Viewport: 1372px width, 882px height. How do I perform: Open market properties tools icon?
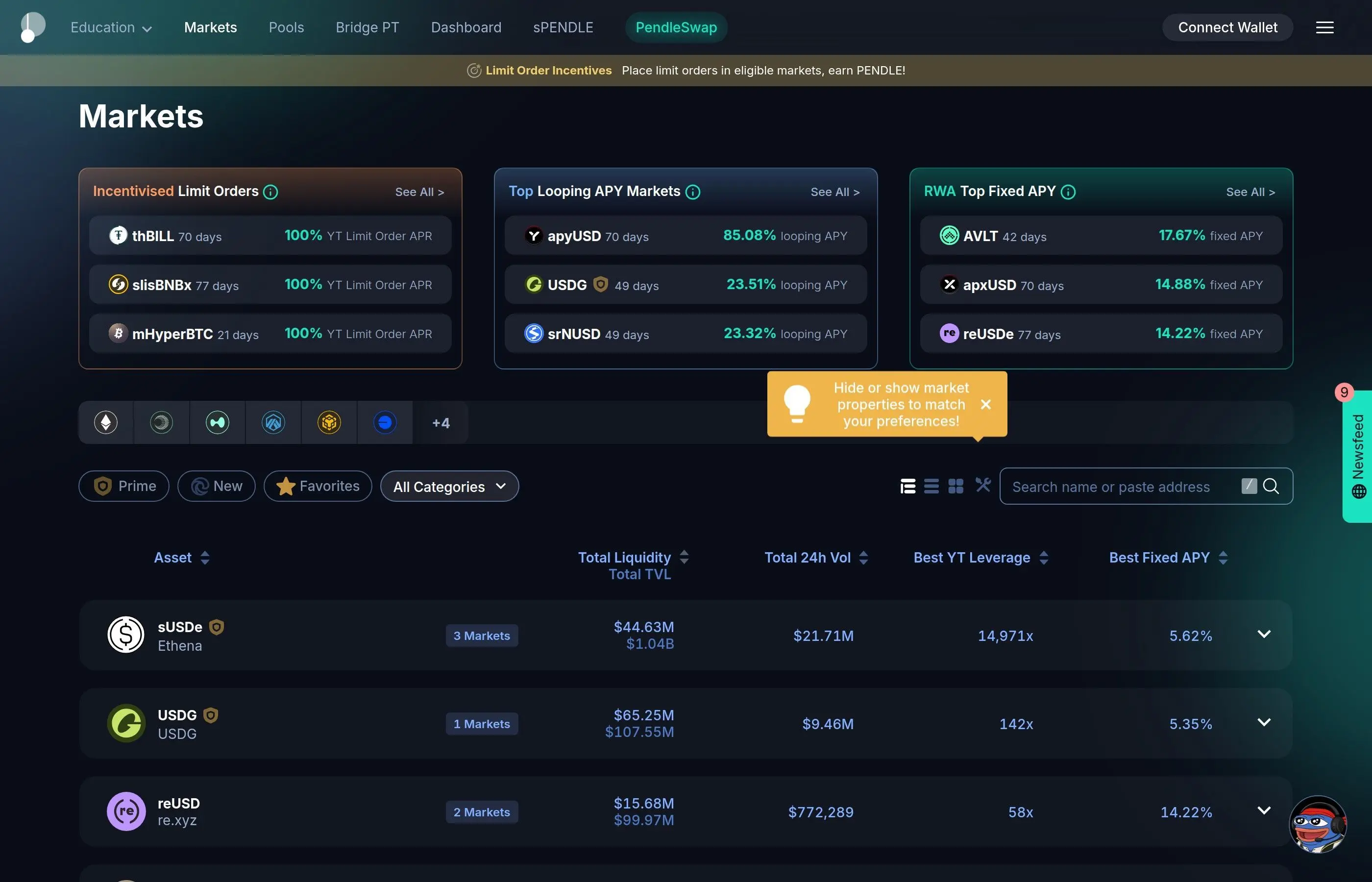(983, 485)
